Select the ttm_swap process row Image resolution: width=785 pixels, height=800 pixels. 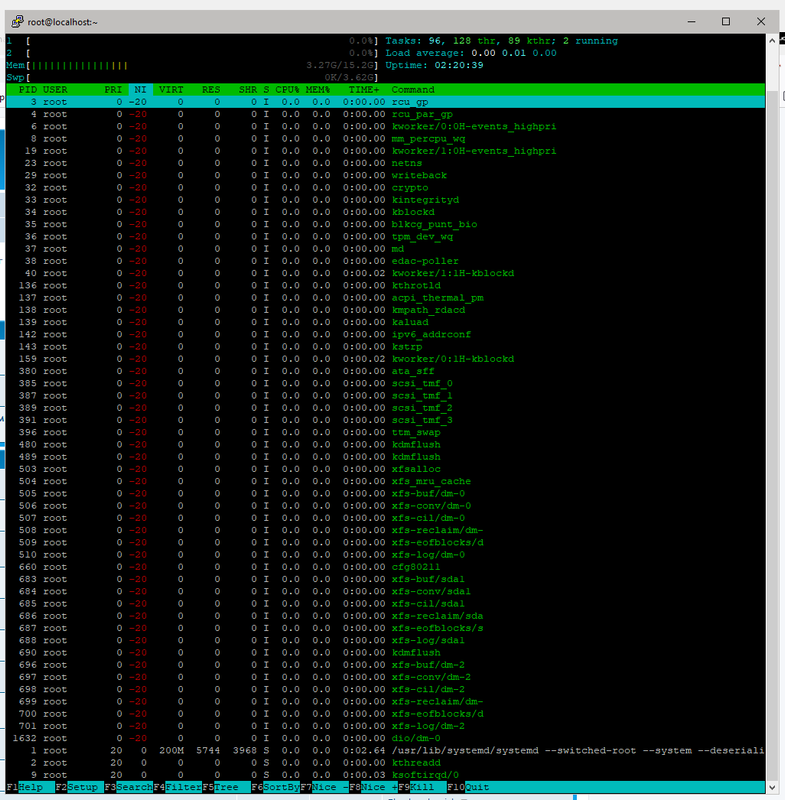point(385,433)
